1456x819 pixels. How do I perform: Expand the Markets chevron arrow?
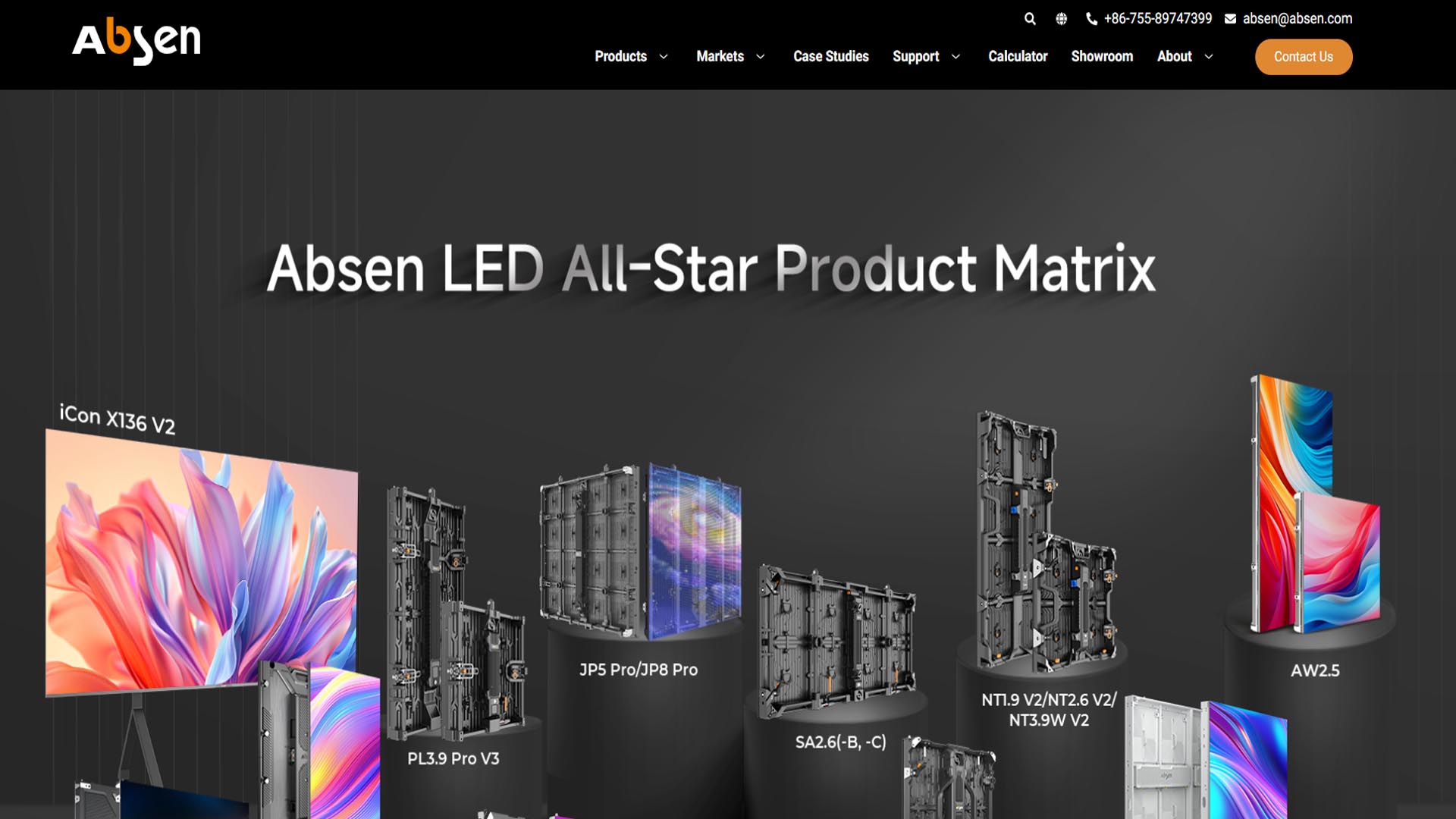tap(761, 57)
